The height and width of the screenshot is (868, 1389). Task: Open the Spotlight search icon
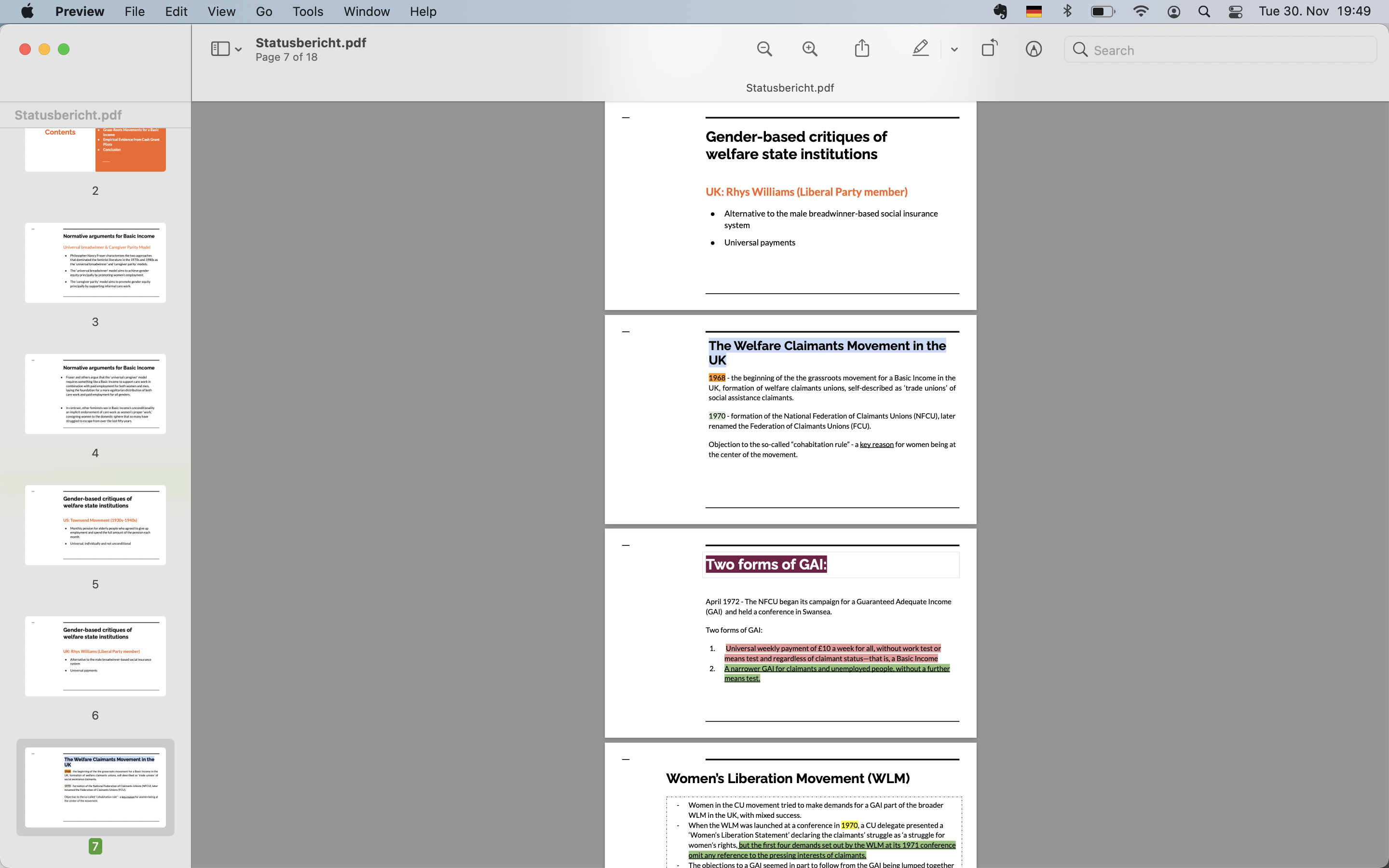click(x=1204, y=12)
